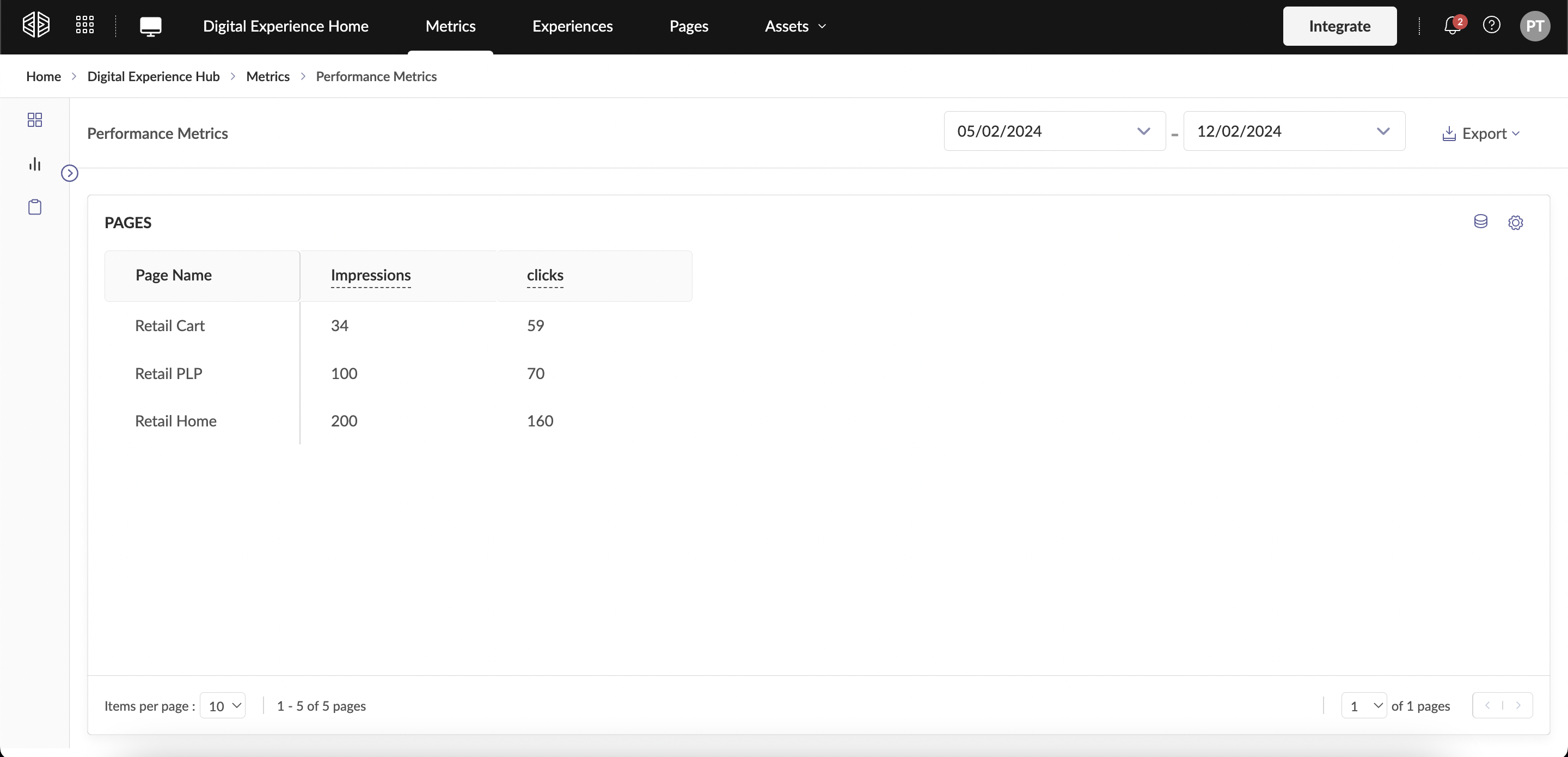Open the apps grid launcher icon
1568x757 pixels.
coord(84,26)
